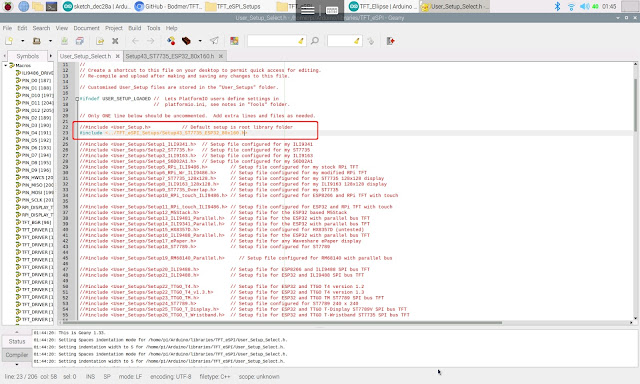Click the goto-line number field
The width and height of the screenshot is (640, 384).
344,41
